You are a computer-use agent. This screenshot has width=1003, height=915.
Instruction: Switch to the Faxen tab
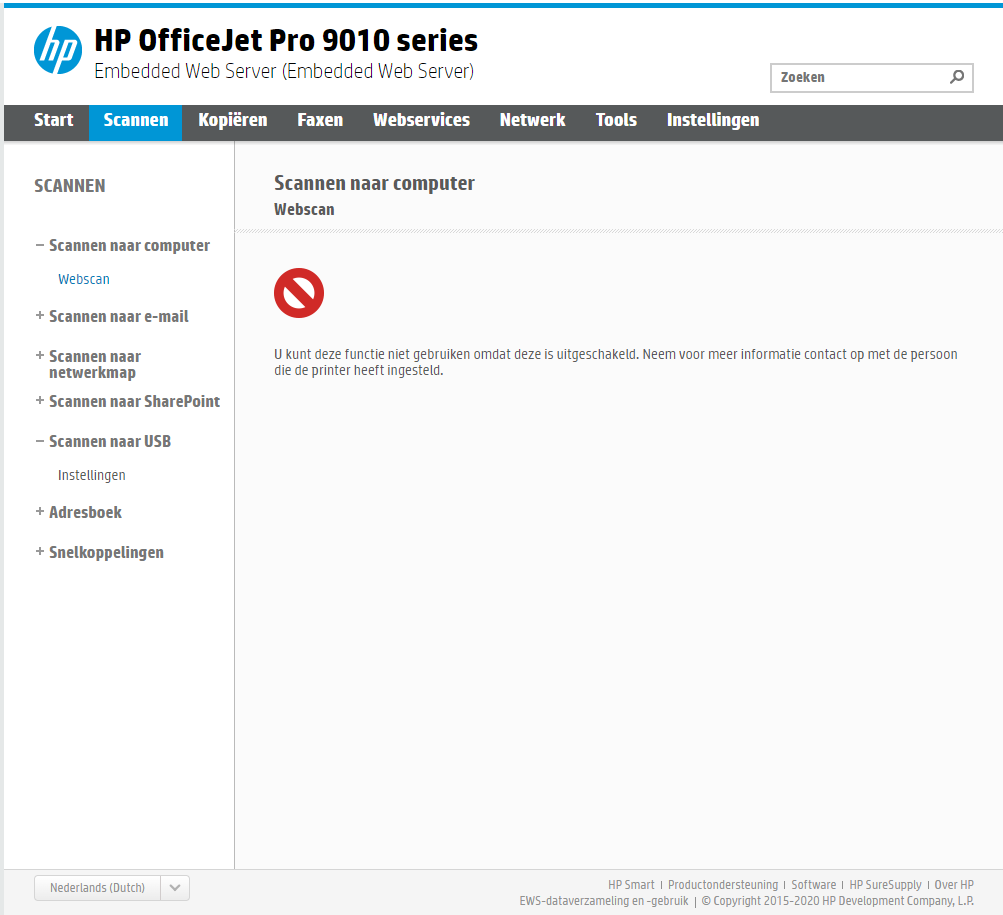tap(320, 120)
